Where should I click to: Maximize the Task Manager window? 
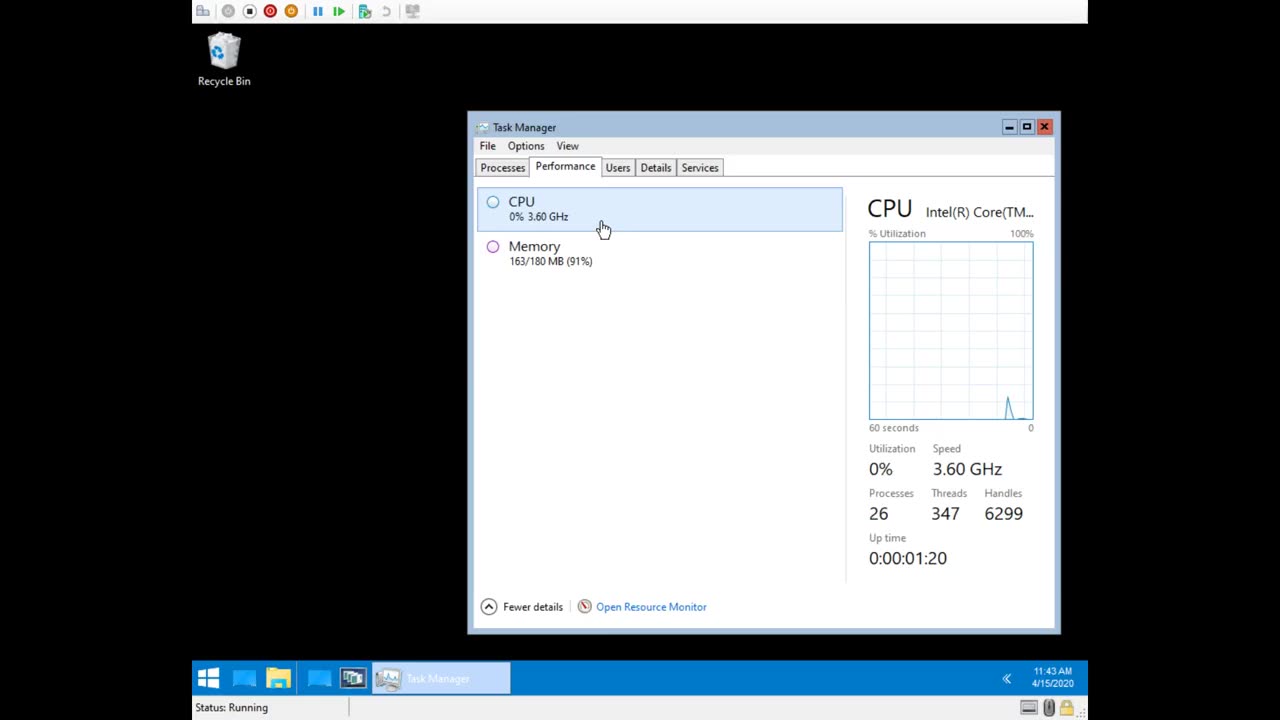1027,127
